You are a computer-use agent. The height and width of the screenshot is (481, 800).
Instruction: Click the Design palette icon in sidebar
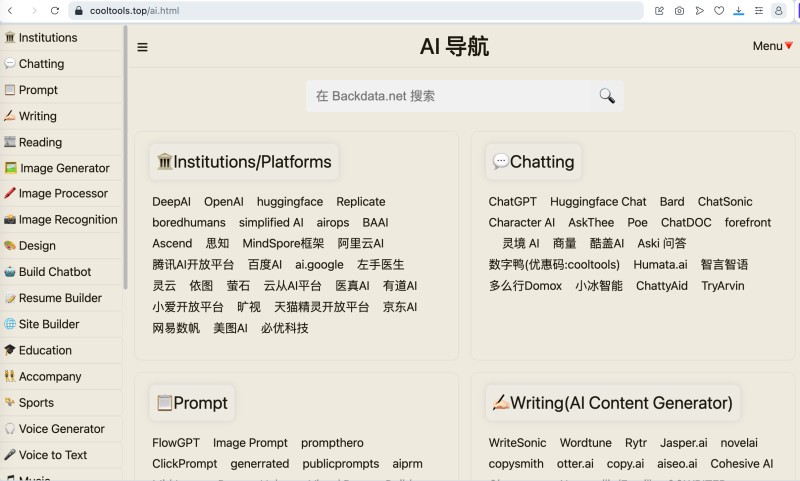click(x=10, y=245)
